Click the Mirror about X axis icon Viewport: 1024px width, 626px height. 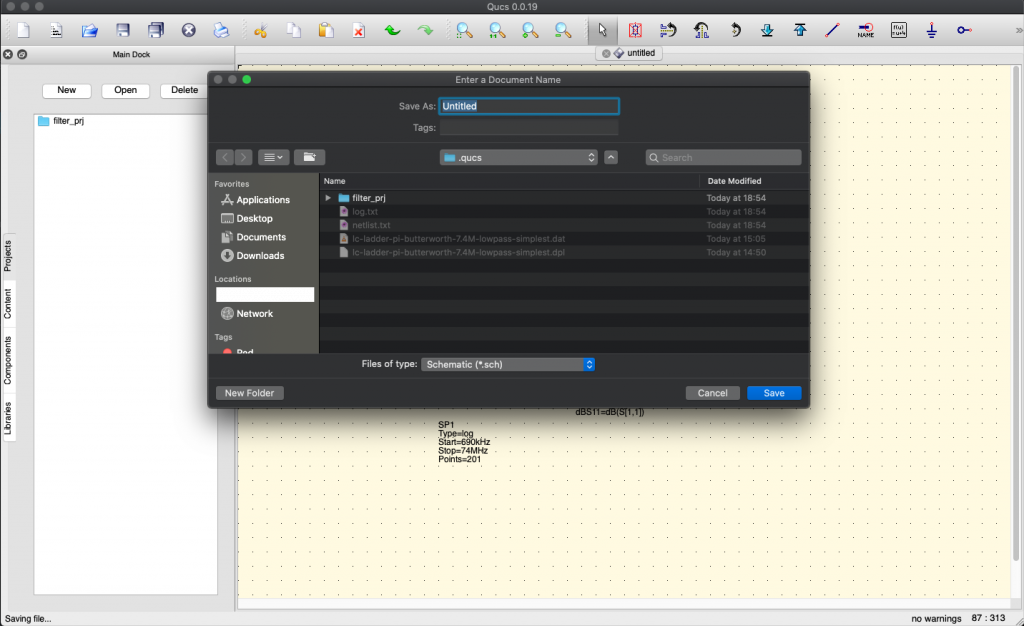point(668,30)
